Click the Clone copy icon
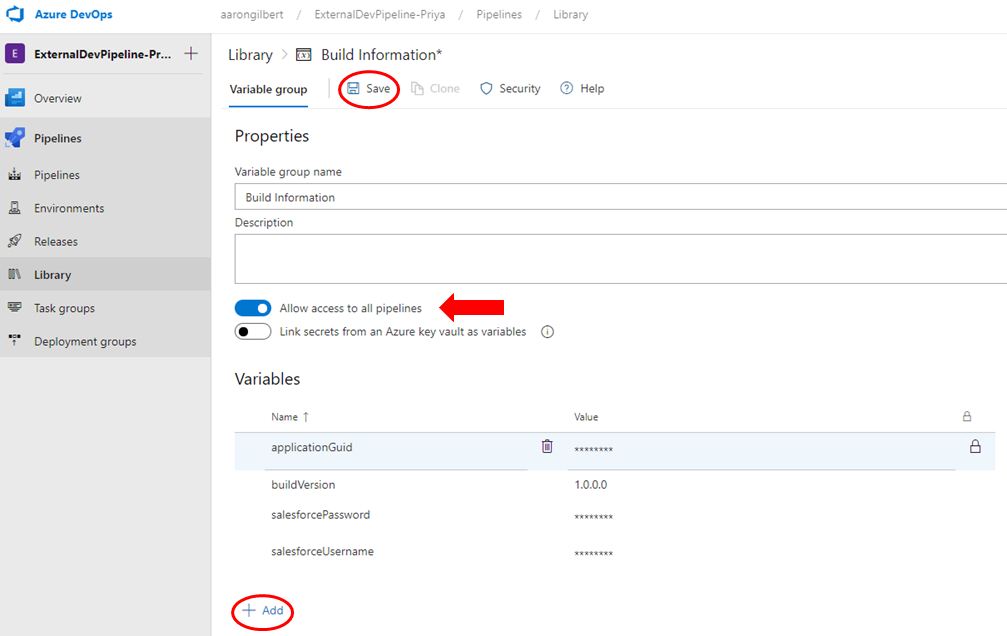This screenshot has height=636, width=1007. pos(417,89)
